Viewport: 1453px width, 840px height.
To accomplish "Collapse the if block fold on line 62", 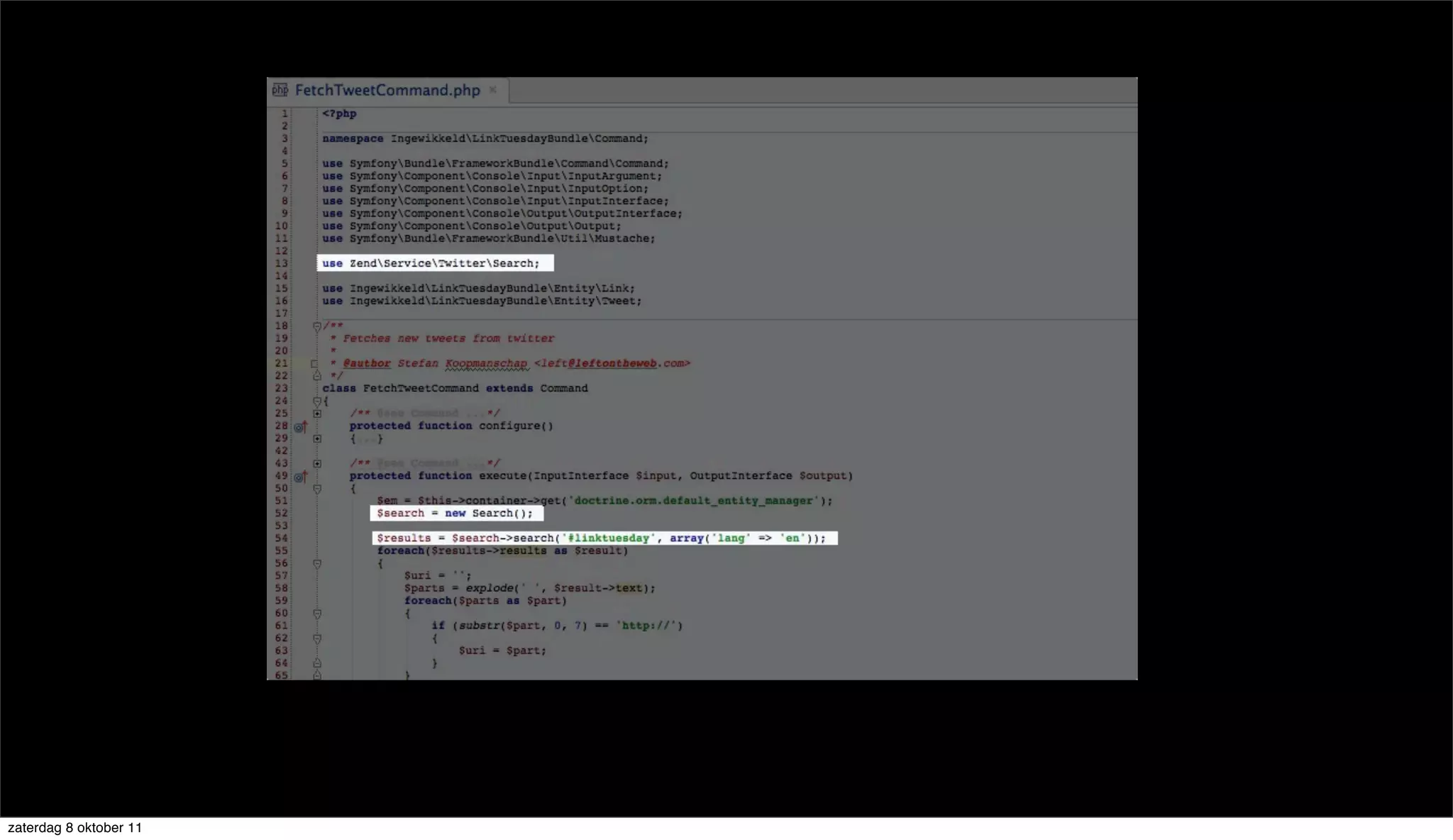I will 317,639.
